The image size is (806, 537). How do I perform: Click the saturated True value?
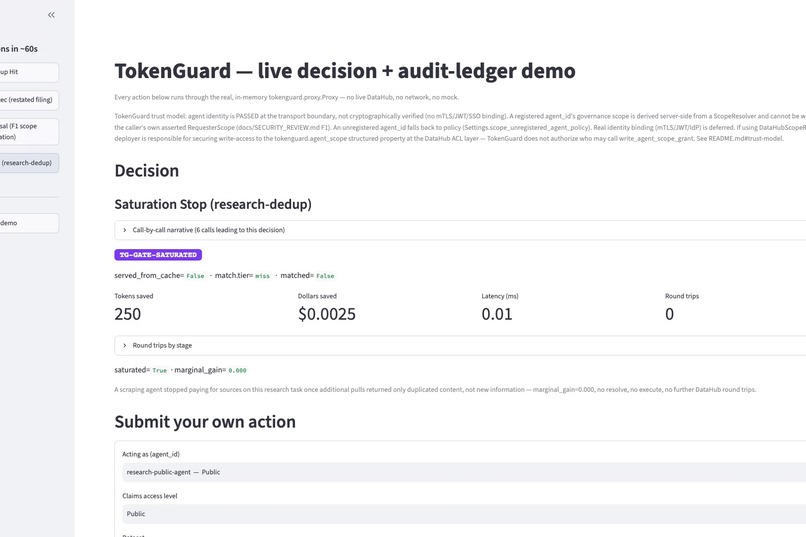159,371
